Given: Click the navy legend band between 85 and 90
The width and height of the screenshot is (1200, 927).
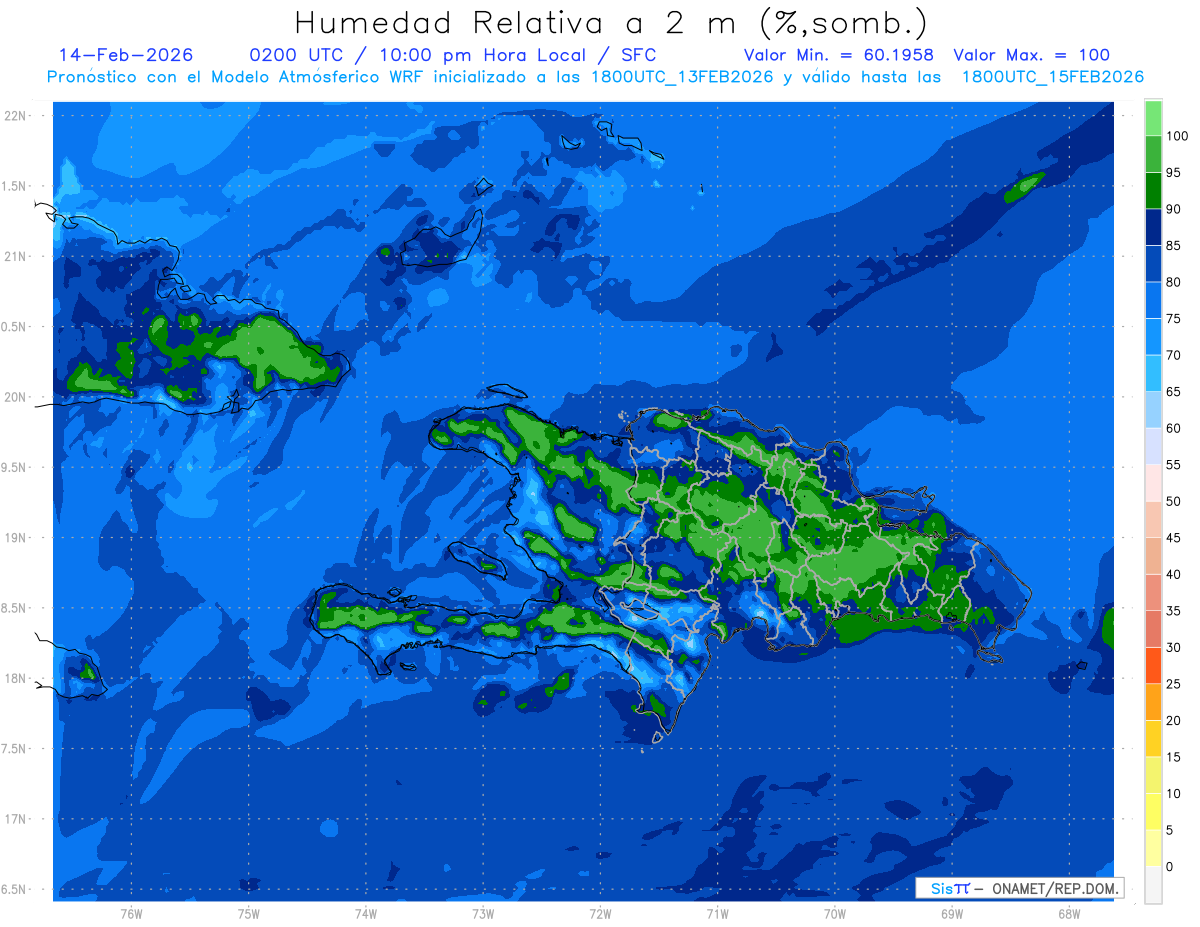Looking at the screenshot, I should (x=1153, y=227).
